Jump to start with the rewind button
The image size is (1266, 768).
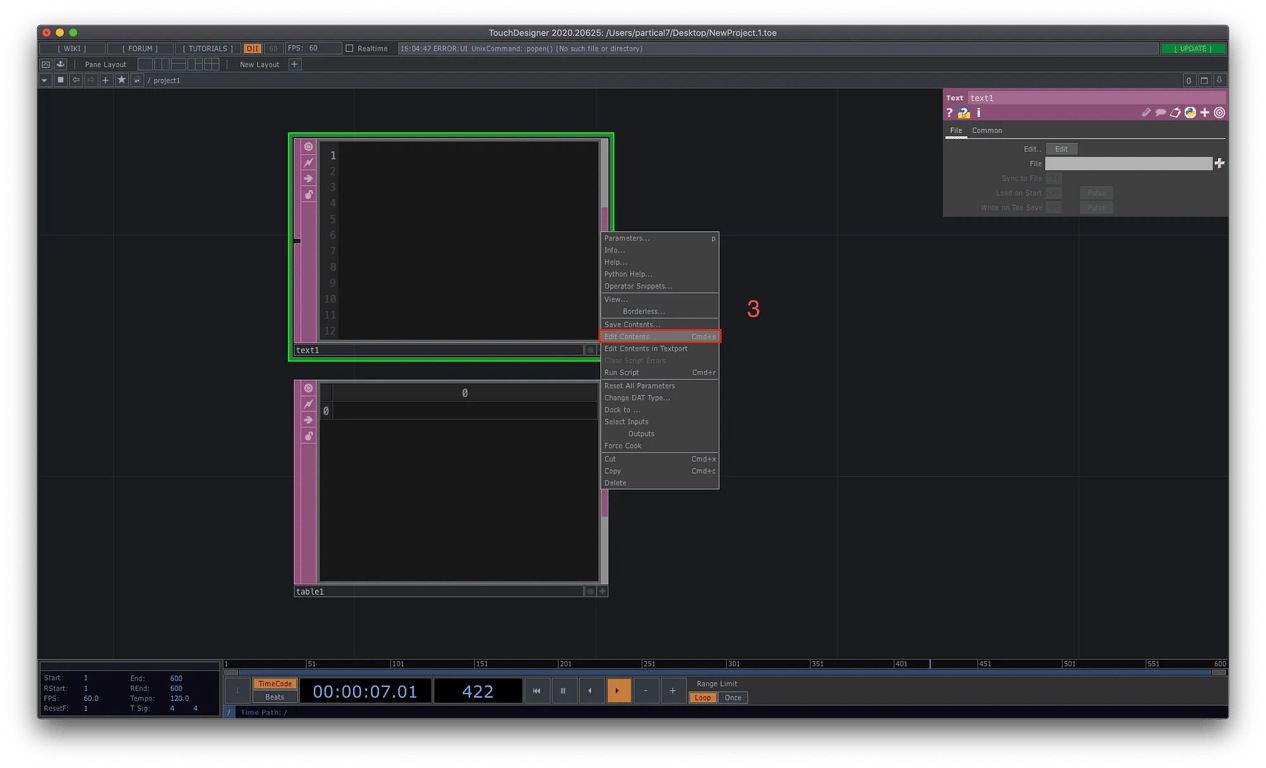point(537,691)
